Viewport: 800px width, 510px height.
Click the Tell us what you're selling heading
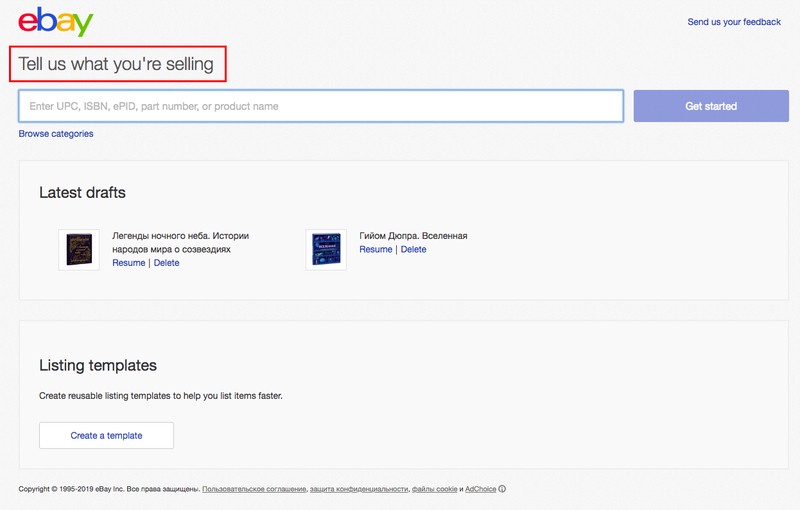[116, 64]
